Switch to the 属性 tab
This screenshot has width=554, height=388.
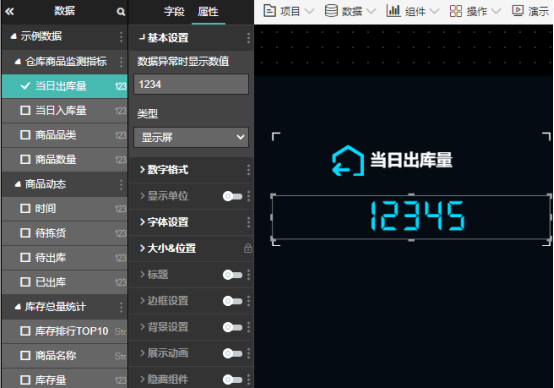tap(208, 12)
